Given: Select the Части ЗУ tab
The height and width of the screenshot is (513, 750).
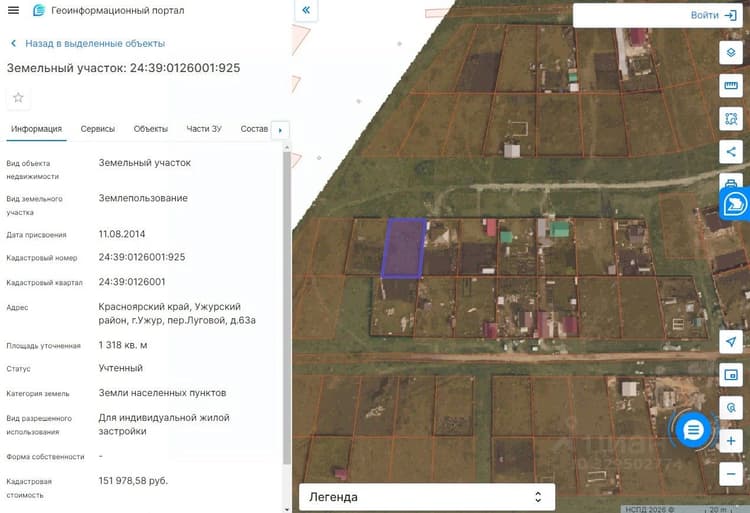Looking at the screenshot, I should [x=204, y=129].
